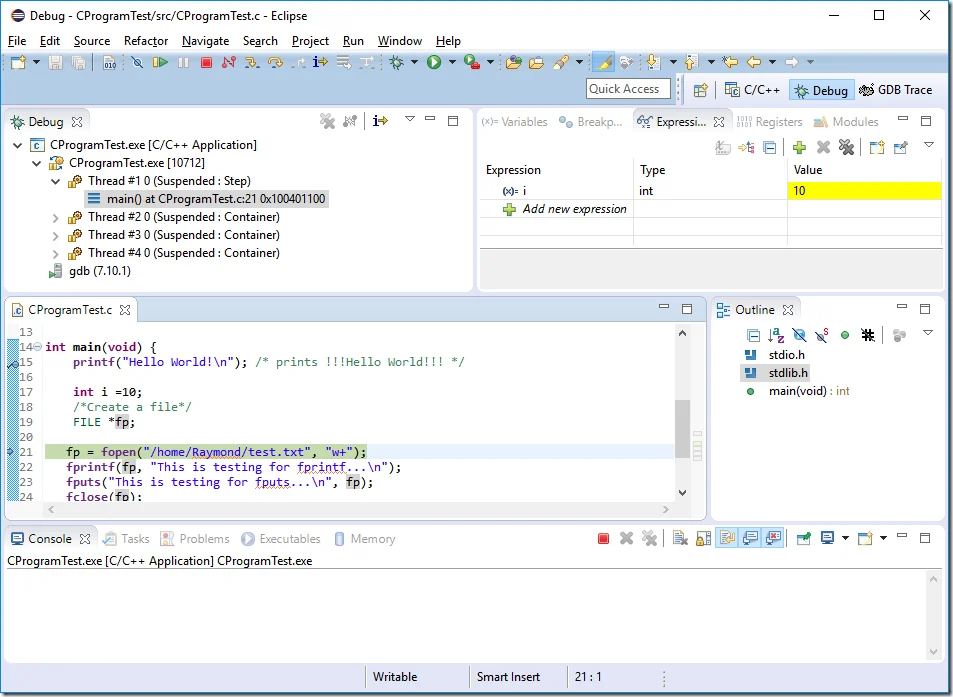
Task: Switch to C/C++ perspective via its icon
Action: (x=733, y=89)
